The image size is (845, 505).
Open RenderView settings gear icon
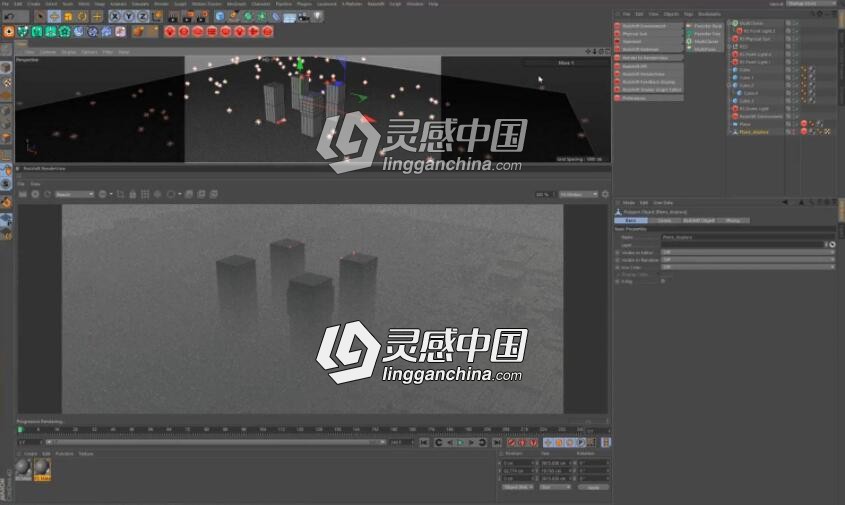pos(605,194)
